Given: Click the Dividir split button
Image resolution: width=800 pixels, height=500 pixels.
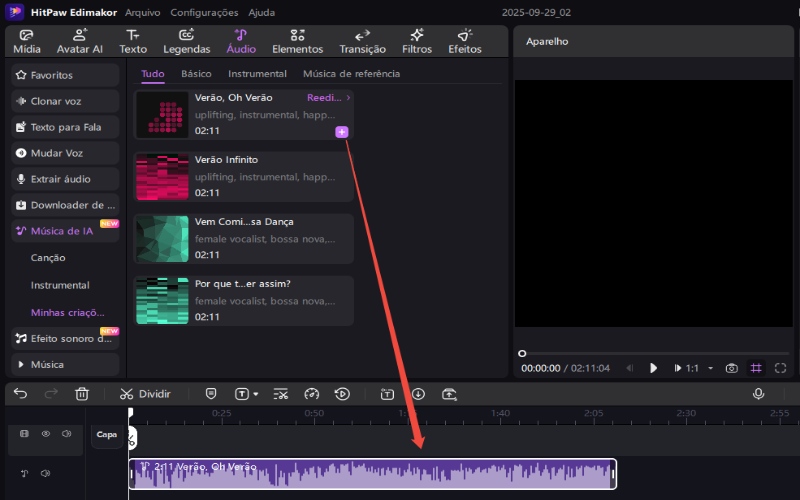Looking at the screenshot, I should [x=145, y=394].
